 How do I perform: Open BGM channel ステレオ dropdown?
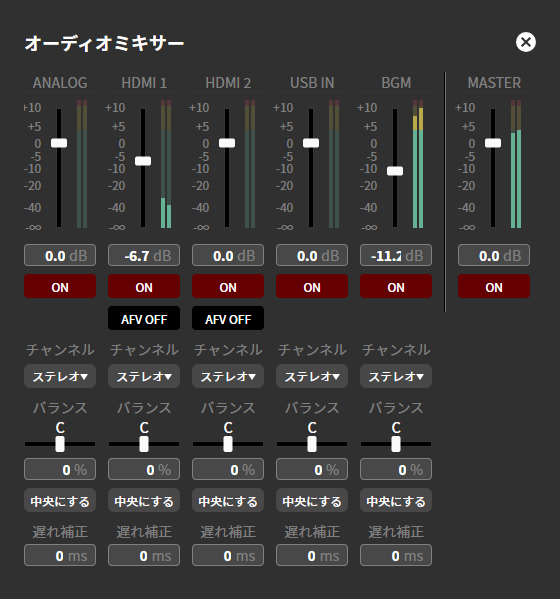(x=396, y=376)
